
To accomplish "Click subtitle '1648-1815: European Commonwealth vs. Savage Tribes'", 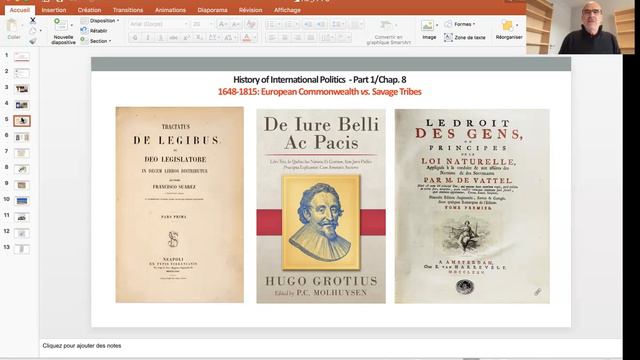I will click(x=319, y=91).
